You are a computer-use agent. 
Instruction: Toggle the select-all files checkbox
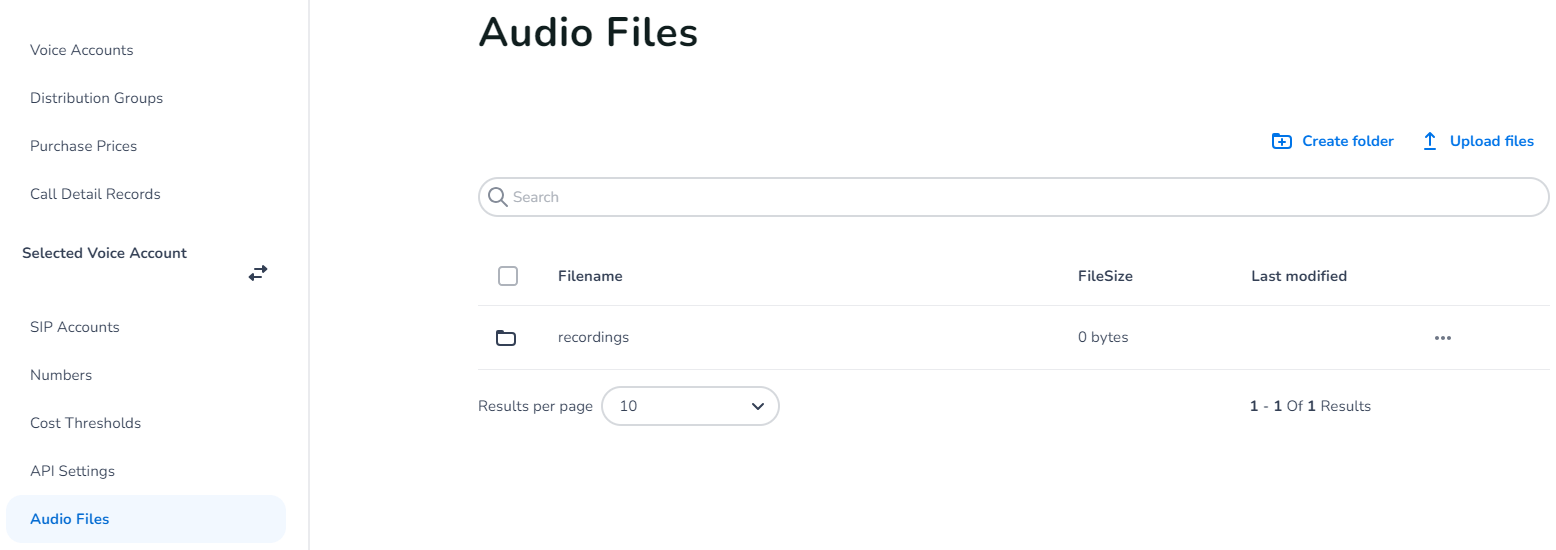pyautogui.click(x=508, y=276)
